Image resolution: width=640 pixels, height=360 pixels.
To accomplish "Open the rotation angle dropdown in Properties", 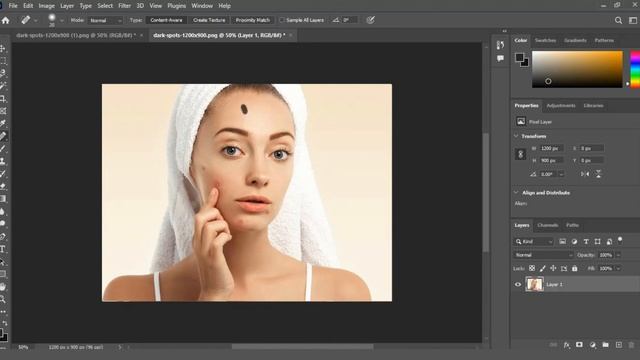I will click(x=562, y=174).
